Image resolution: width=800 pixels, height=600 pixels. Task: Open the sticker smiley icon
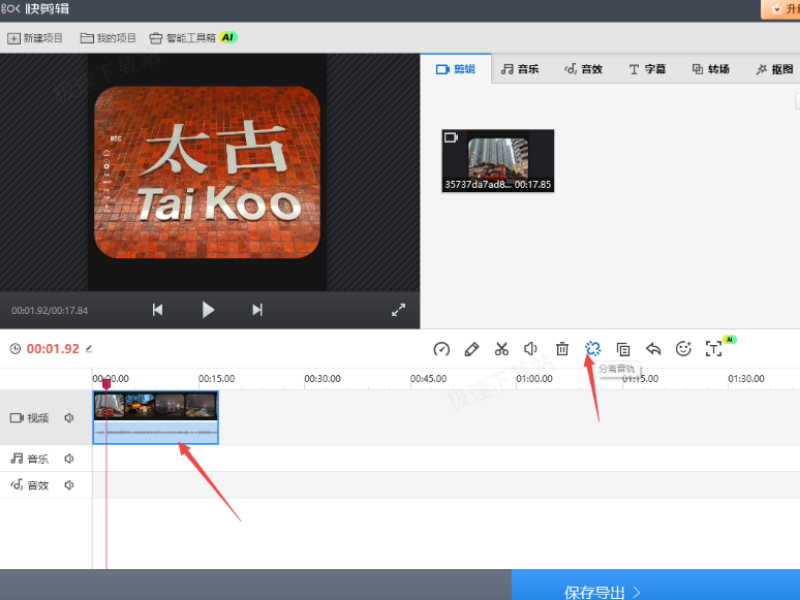[x=683, y=349]
